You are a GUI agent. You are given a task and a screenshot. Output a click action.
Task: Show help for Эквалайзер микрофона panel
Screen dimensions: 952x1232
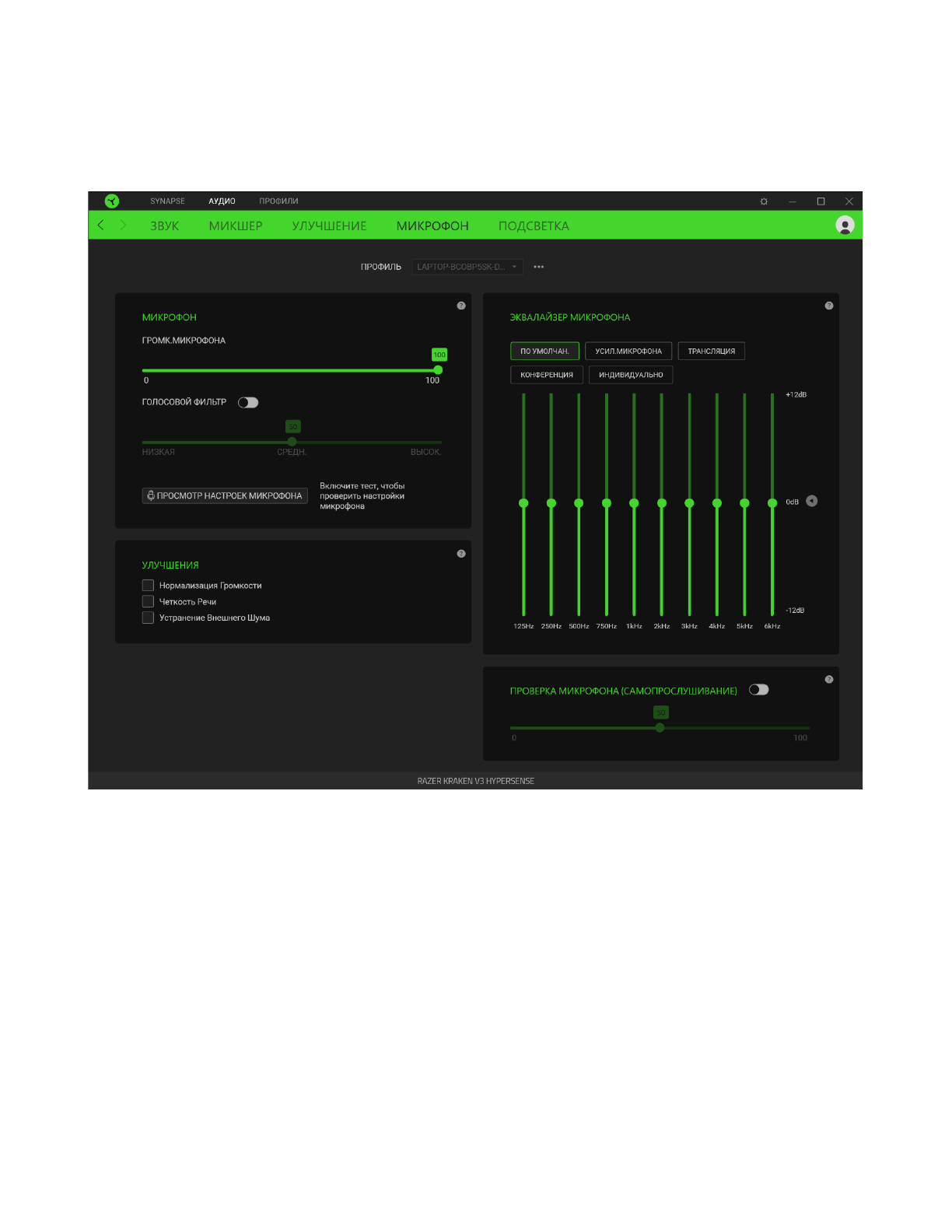click(x=829, y=306)
